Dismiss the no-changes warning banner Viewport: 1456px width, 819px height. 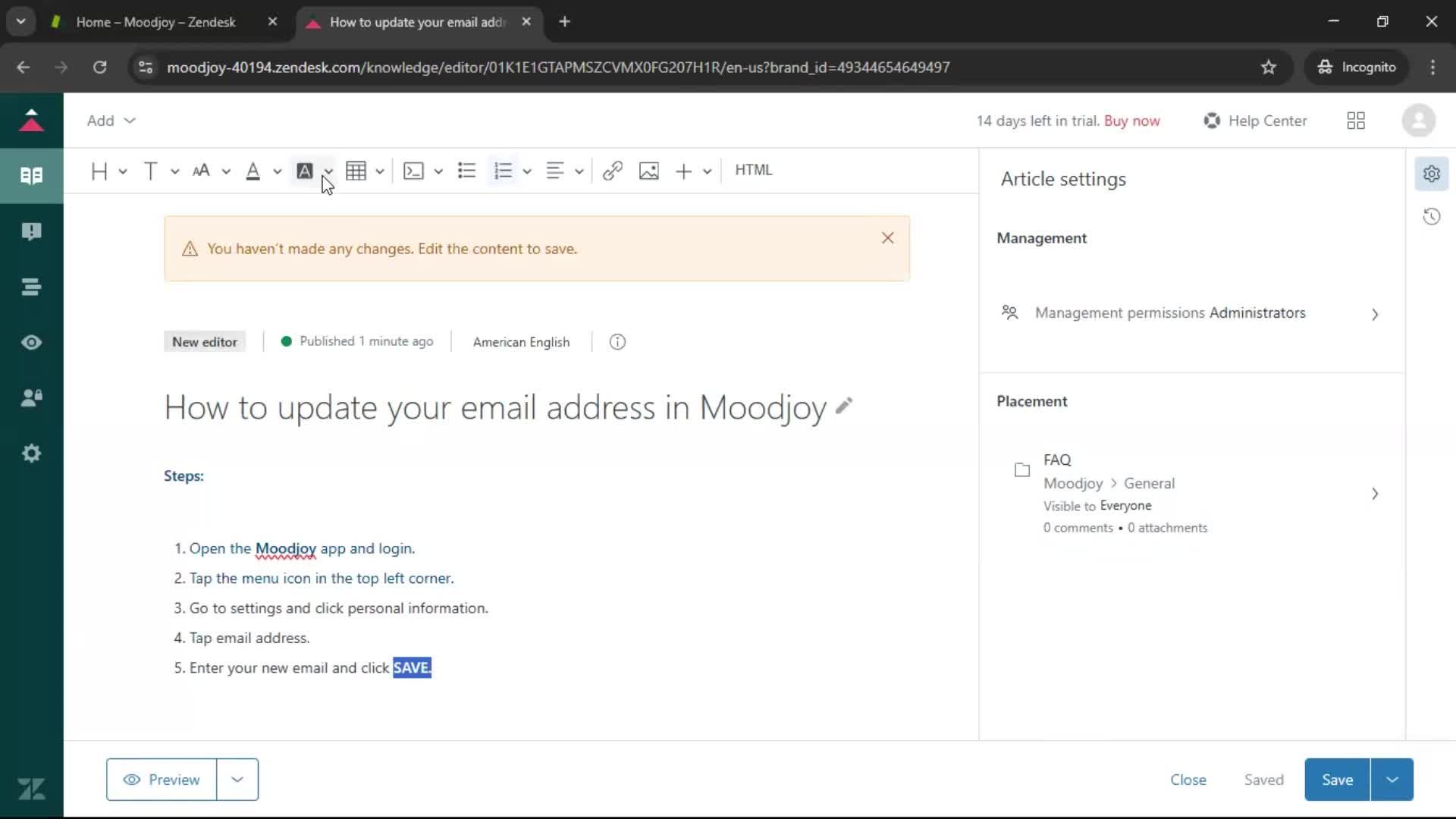887,238
